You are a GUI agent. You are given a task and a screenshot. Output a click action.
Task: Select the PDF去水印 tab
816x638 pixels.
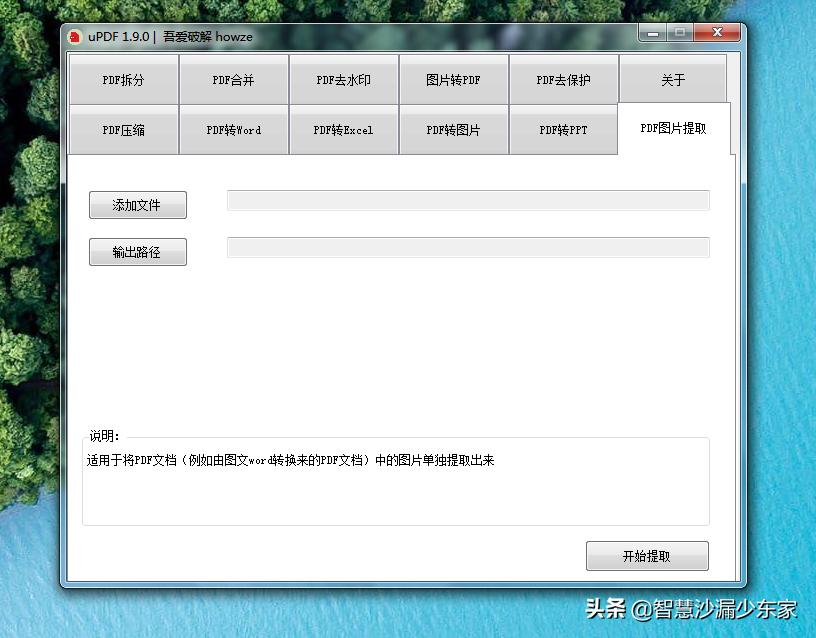coord(343,80)
